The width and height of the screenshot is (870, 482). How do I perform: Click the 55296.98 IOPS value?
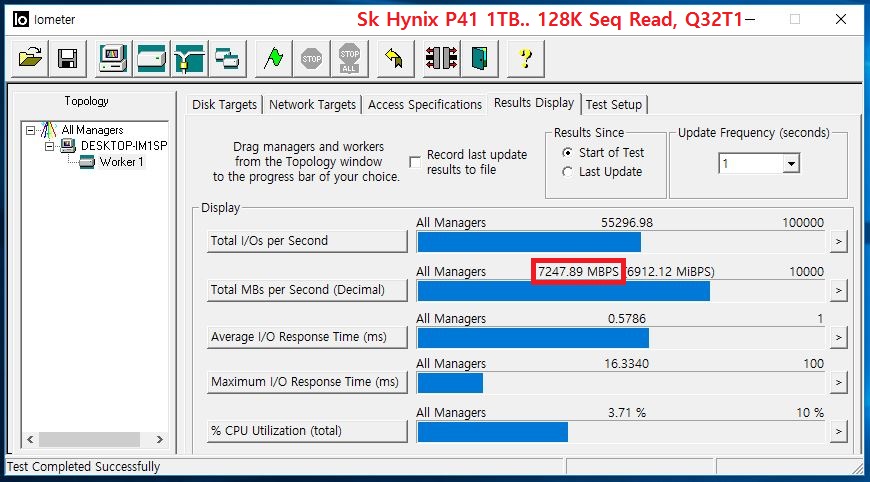[x=627, y=223]
